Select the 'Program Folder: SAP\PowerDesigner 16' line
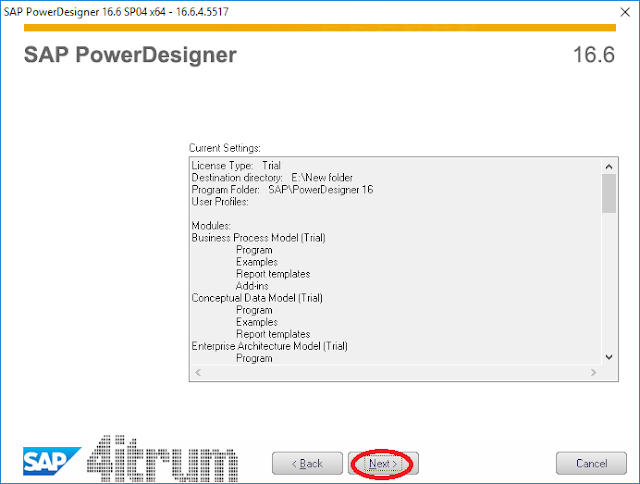Image resolution: width=640 pixels, height=484 pixels. coord(282,190)
